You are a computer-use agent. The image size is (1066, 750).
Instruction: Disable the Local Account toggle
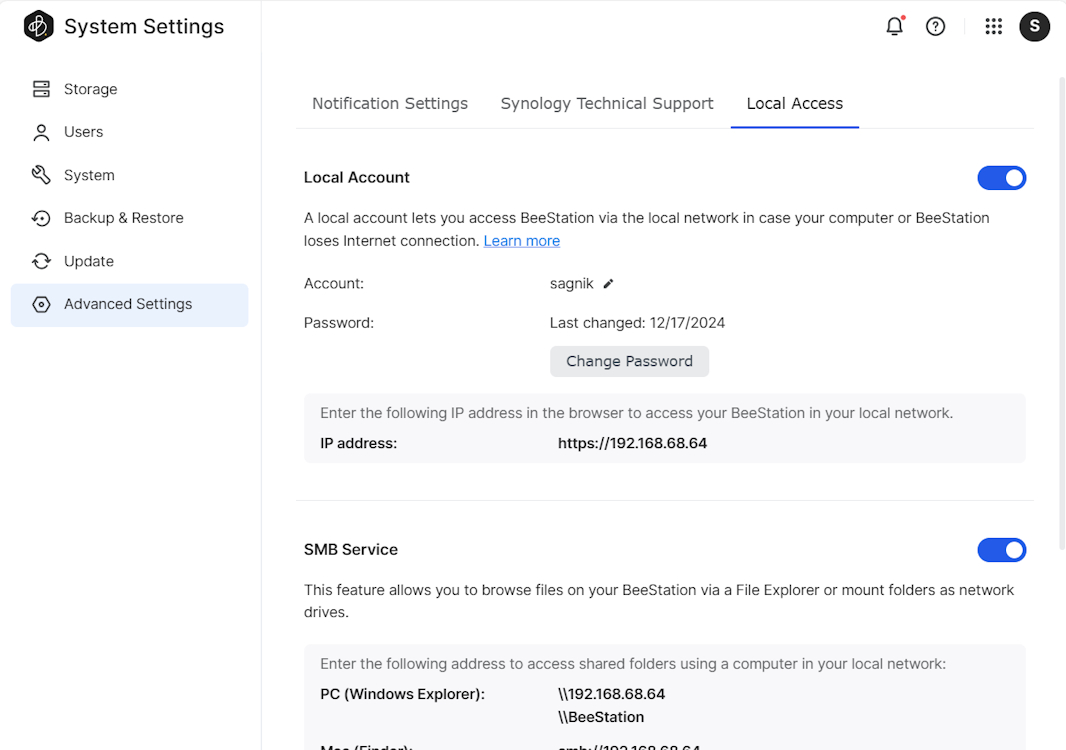1001,178
